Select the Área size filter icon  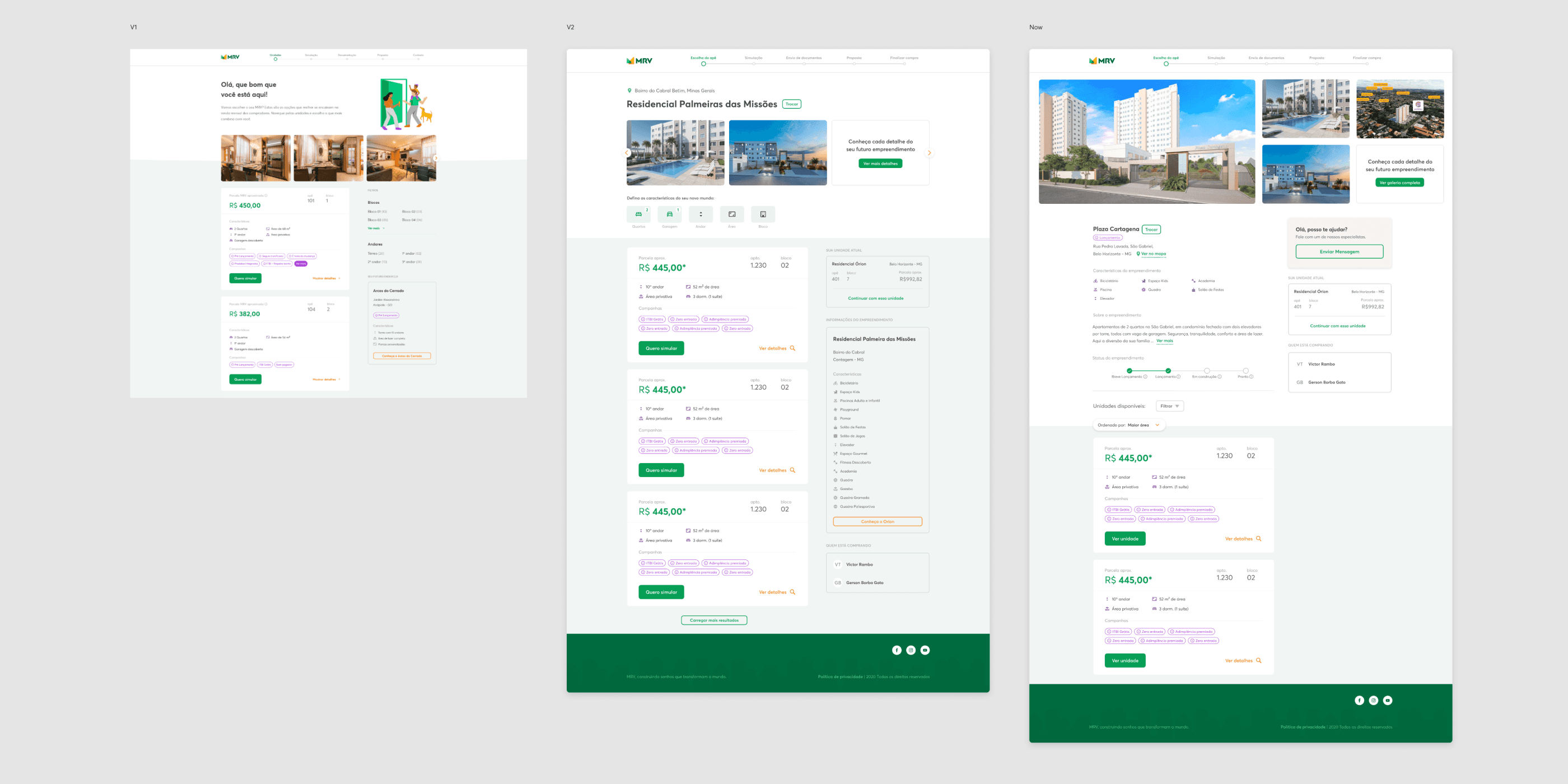point(732,214)
